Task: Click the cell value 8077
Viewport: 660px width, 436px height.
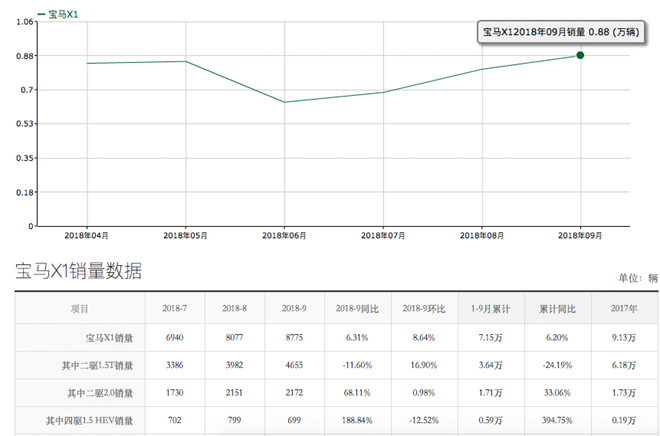Action: tap(234, 337)
